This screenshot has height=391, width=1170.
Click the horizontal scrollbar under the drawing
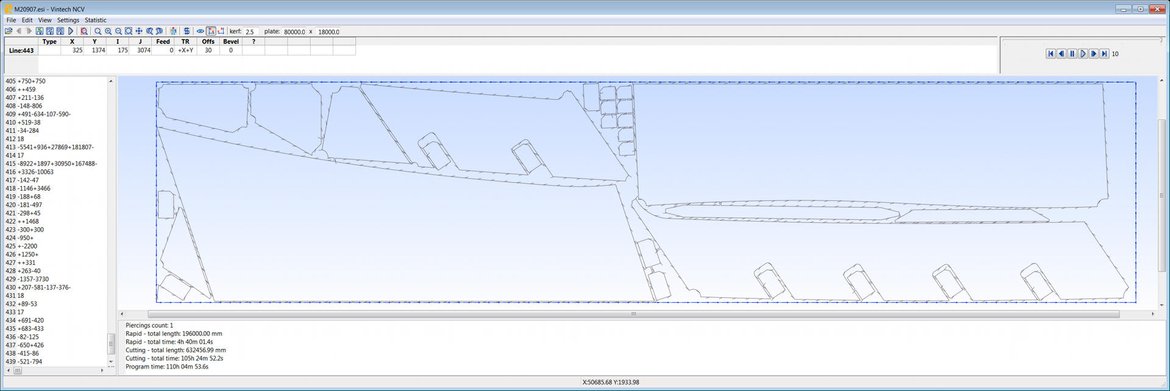coord(634,314)
